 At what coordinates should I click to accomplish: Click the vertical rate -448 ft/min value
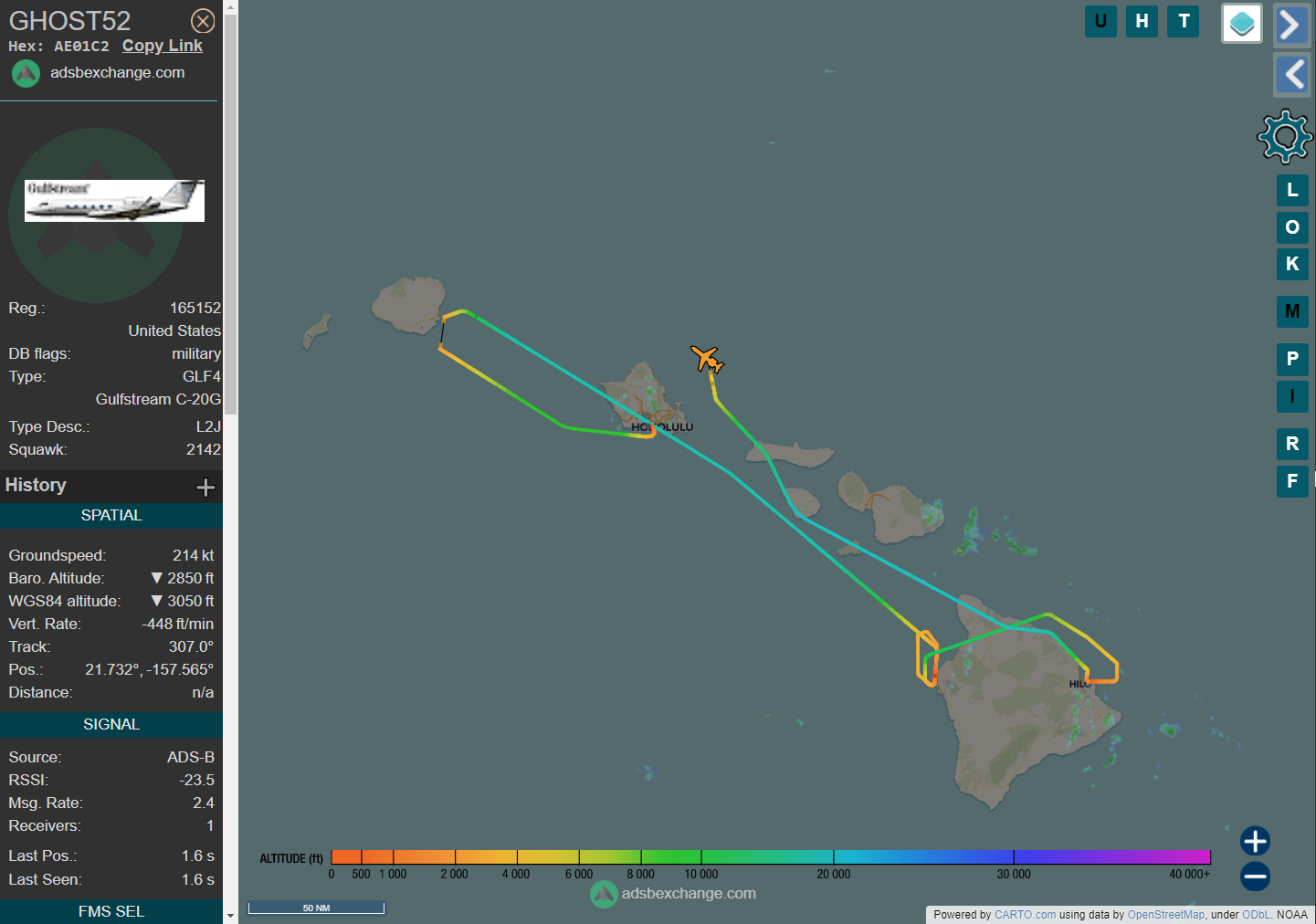point(178,625)
